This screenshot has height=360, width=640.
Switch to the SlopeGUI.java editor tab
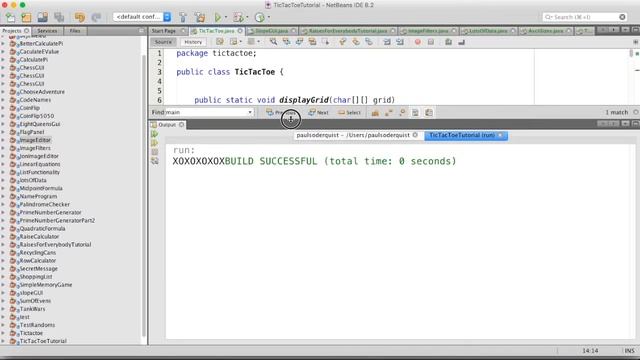point(271,31)
